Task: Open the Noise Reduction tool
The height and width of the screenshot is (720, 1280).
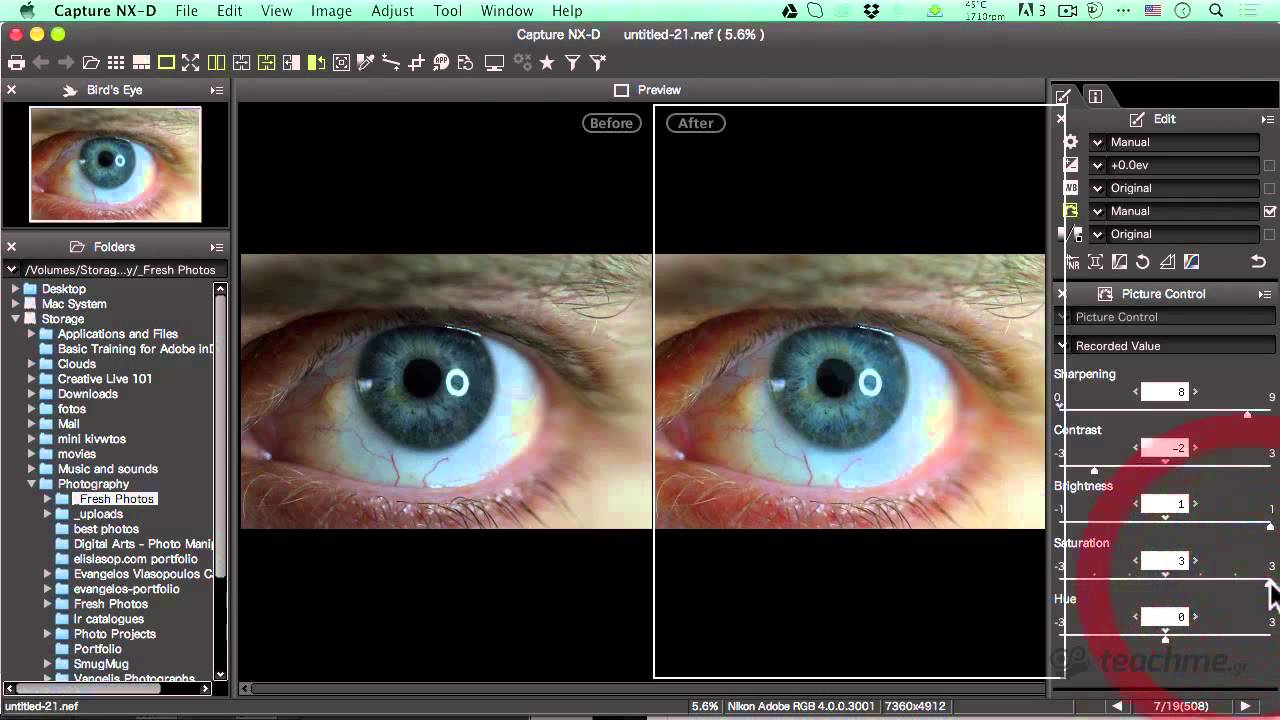Action: pyautogui.click(x=1072, y=262)
